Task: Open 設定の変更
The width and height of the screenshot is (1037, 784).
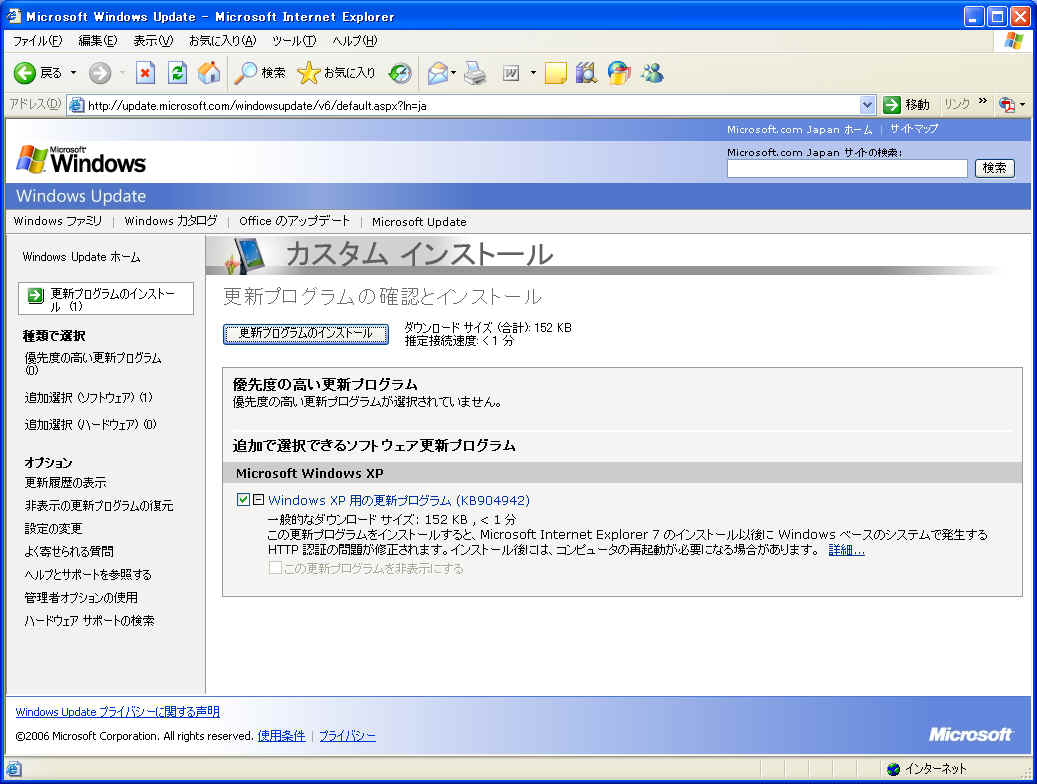Action: [53, 529]
